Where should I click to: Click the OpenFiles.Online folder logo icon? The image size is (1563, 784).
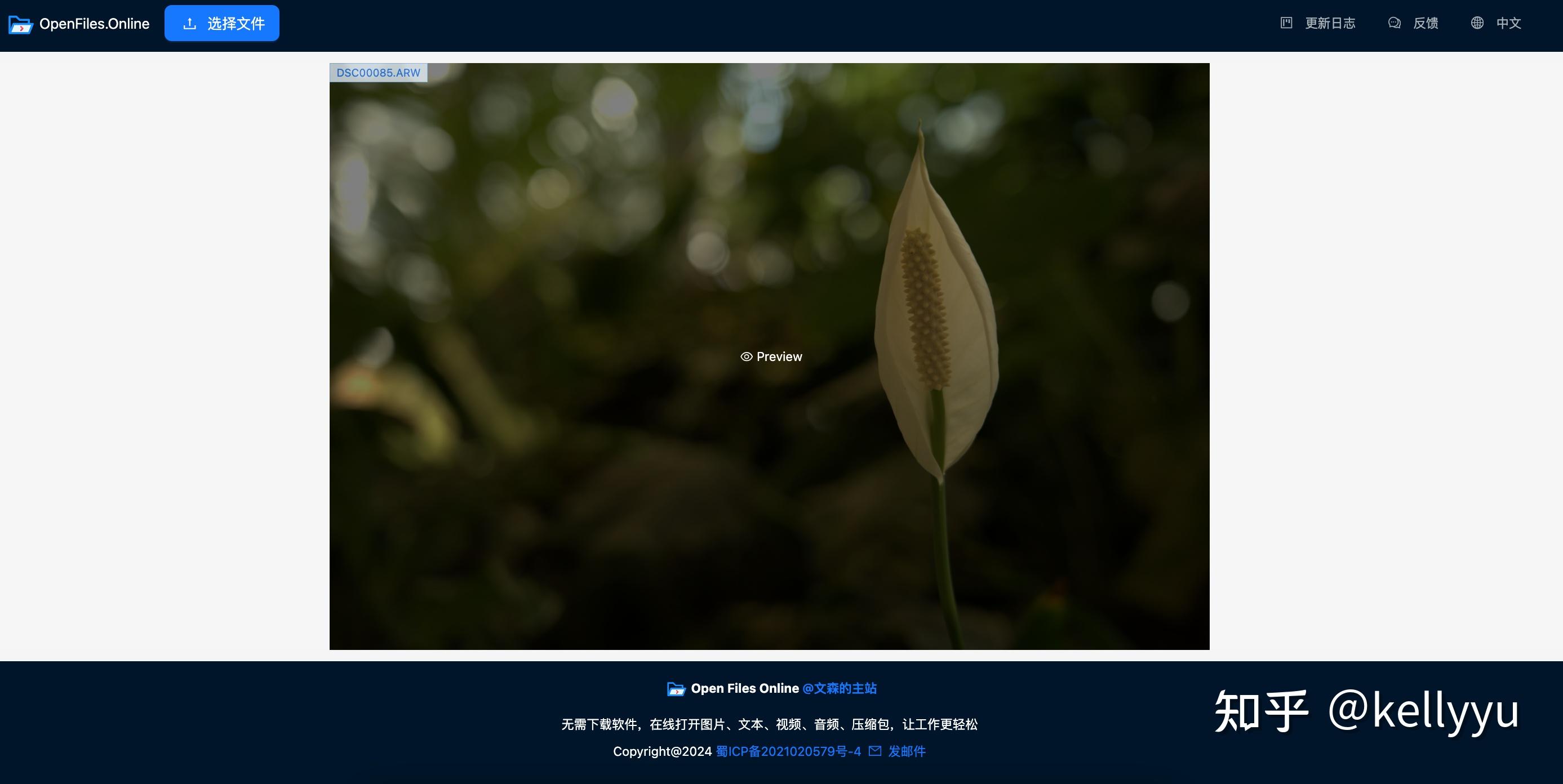pos(20,23)
